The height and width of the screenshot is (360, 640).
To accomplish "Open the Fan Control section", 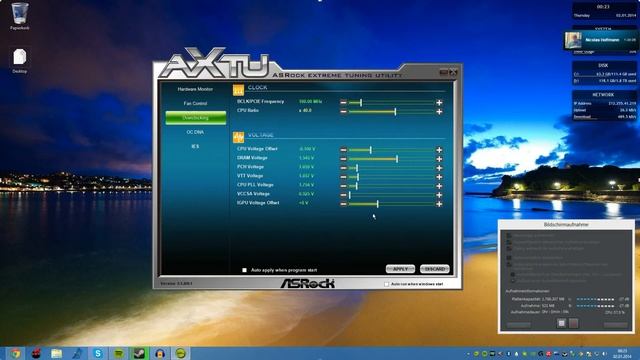I will pyautogui.click(x=195, y=103).
